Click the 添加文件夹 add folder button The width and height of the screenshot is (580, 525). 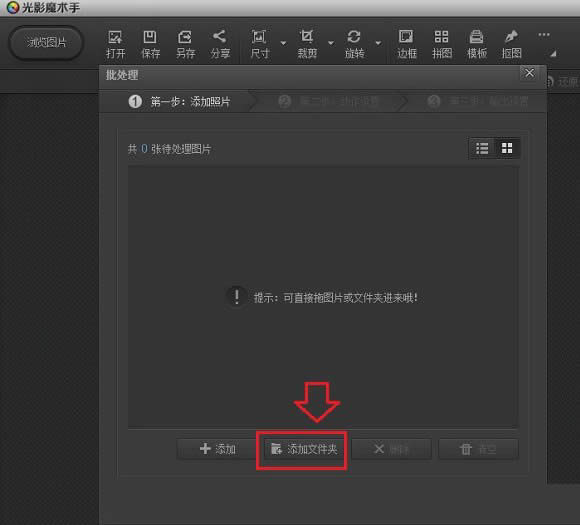[x=303, y=450]
